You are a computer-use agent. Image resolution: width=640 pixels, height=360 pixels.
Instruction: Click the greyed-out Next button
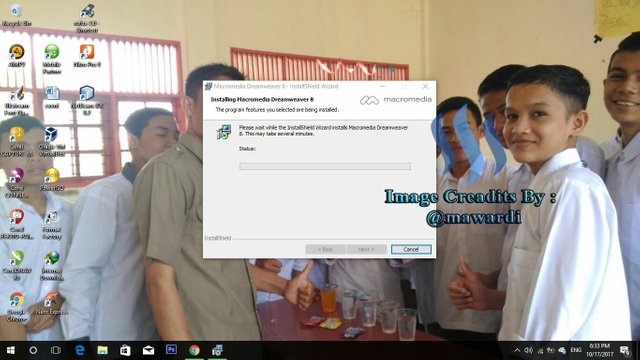tap(366, 249)
